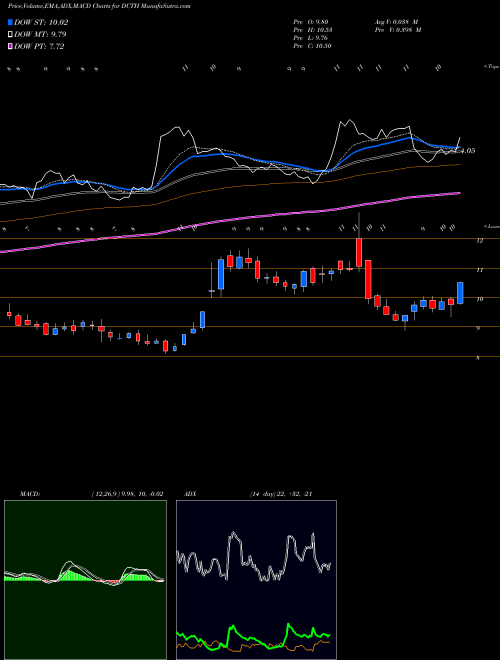Click the price axis label 11
The width and height of the screenshot is (500, 660).
pyautogui.click(x=479, y=270)
